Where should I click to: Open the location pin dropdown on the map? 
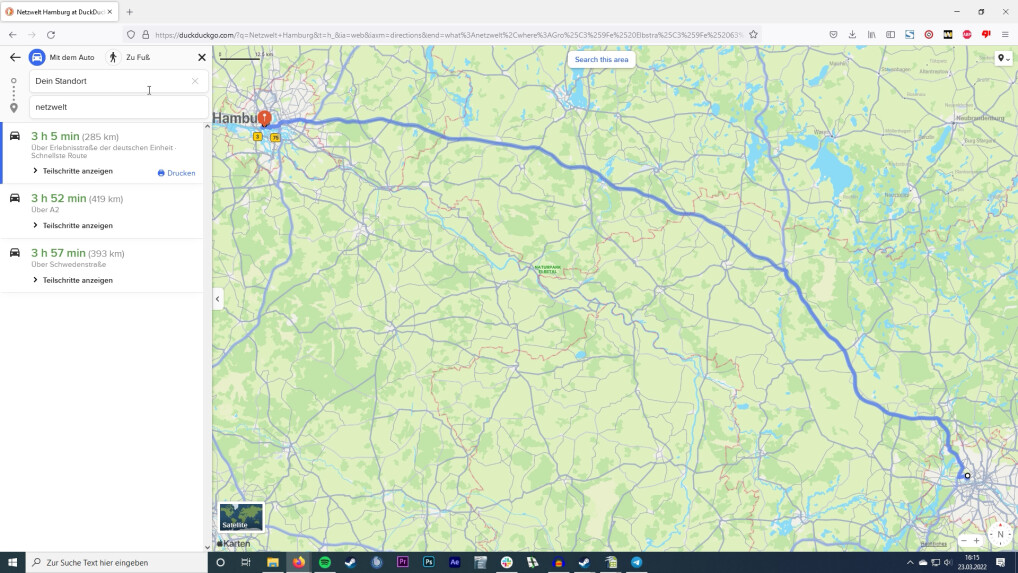1004,58
